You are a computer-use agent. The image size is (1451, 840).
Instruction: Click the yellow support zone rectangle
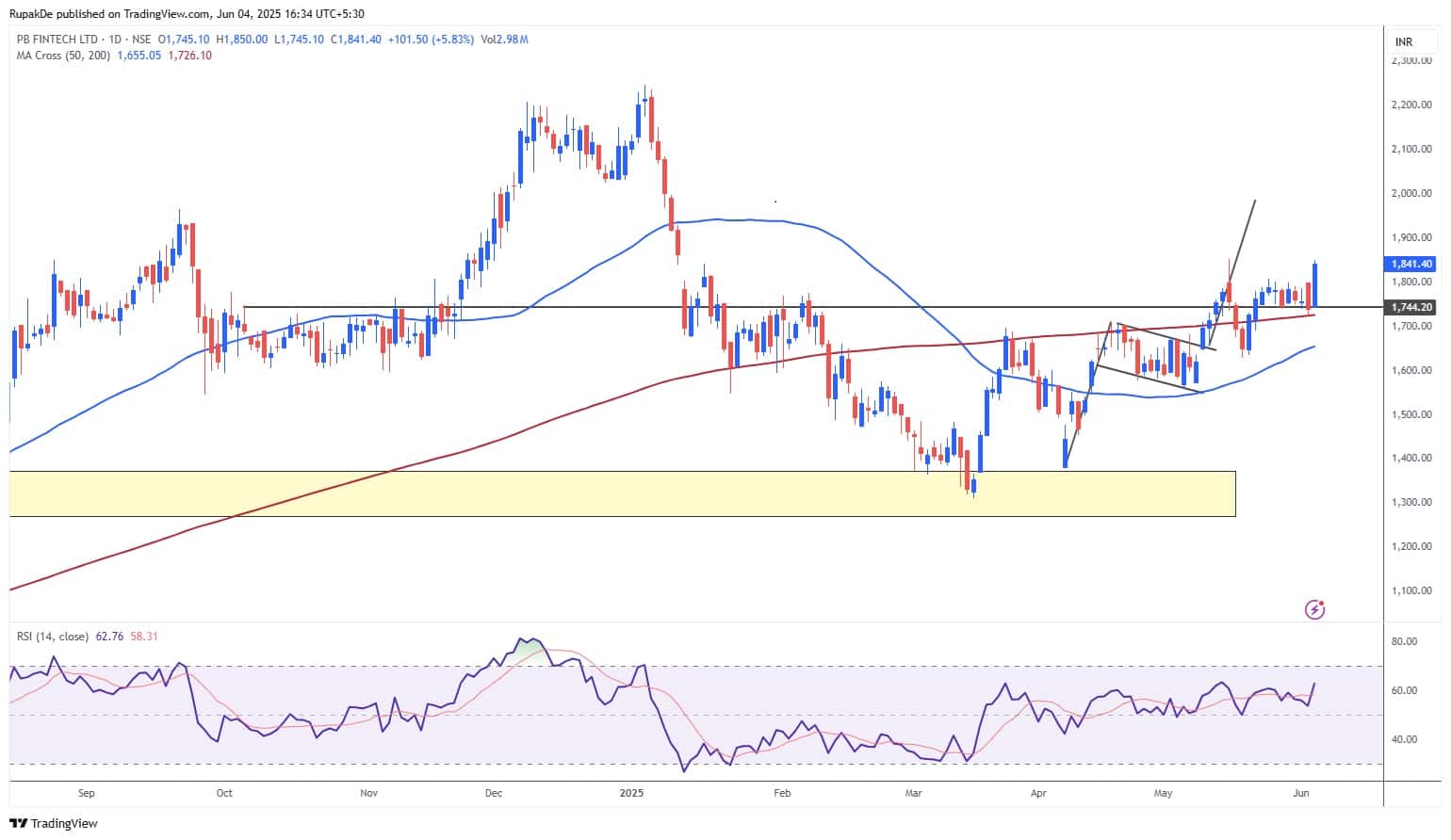click(622, 493)
